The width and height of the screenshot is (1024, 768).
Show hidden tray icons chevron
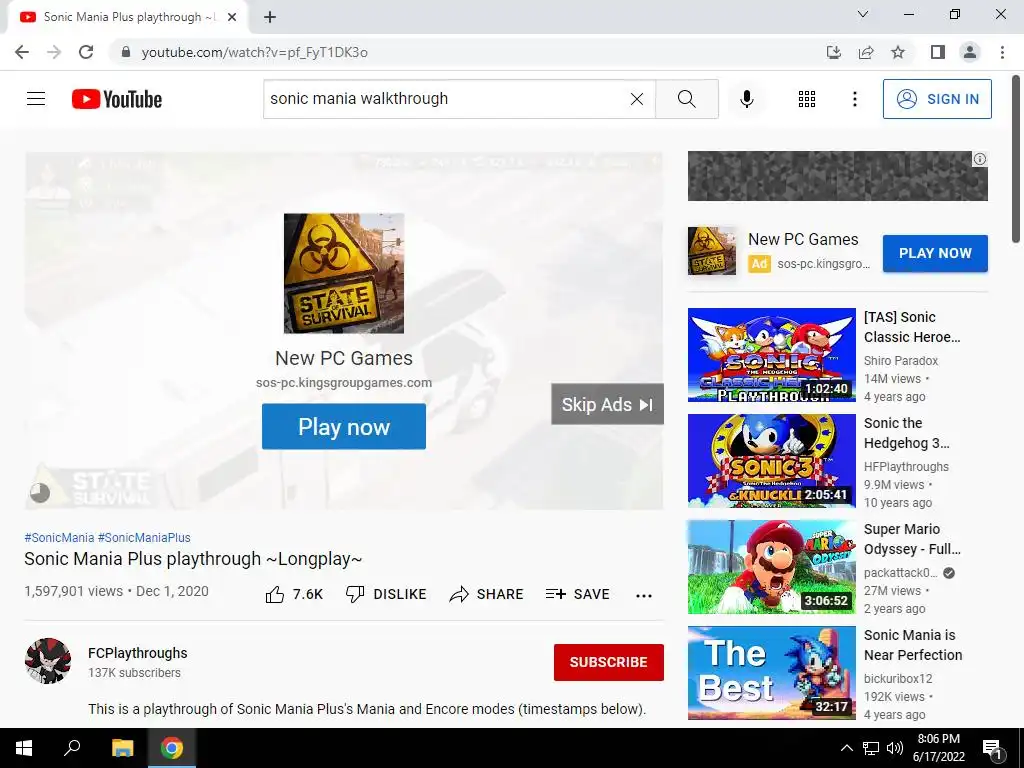846,748
